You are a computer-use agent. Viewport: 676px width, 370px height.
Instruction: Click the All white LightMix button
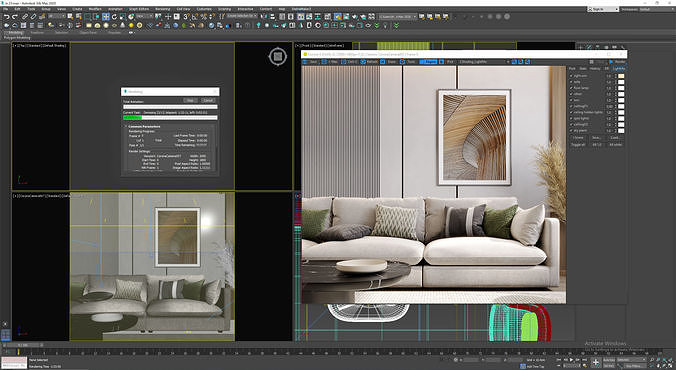coord(616,144)
